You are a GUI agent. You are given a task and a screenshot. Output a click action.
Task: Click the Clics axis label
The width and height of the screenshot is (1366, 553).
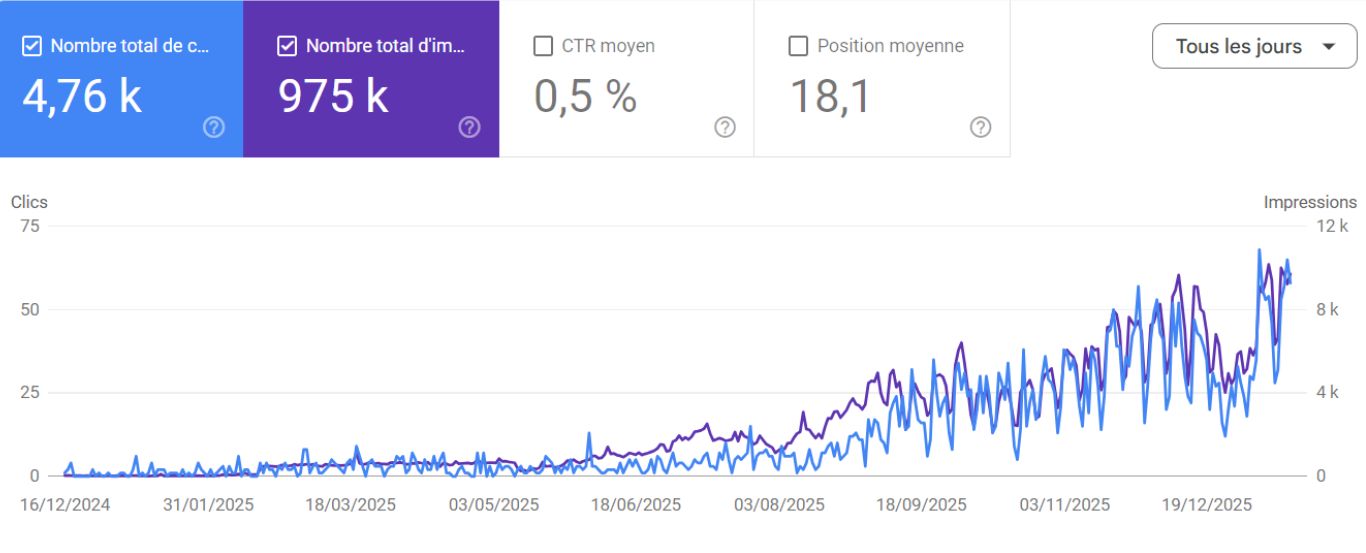tap(29, 202)
